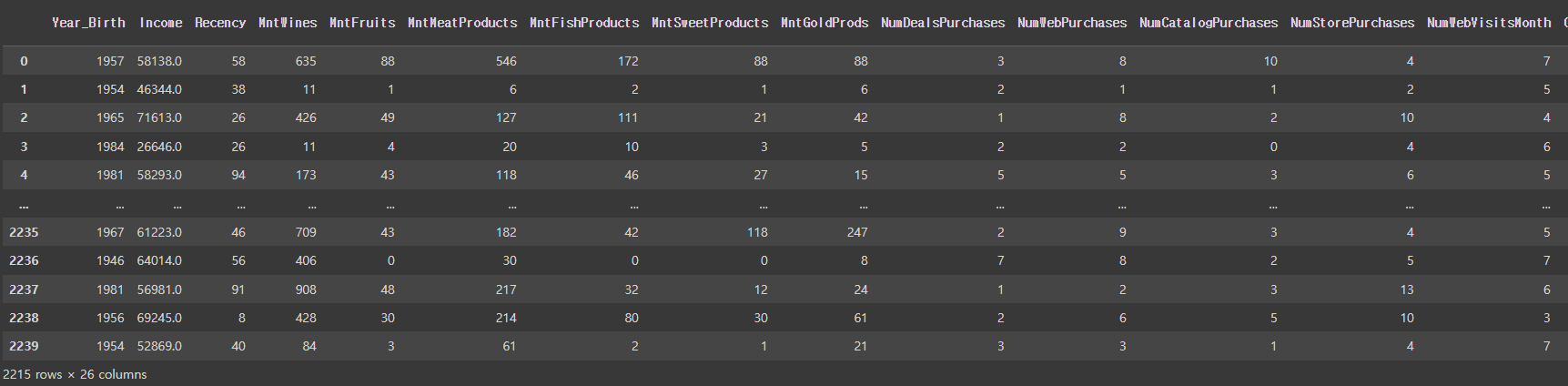
Task: Click Income value 58293.0 in row 4
Action: coord(159,175)
